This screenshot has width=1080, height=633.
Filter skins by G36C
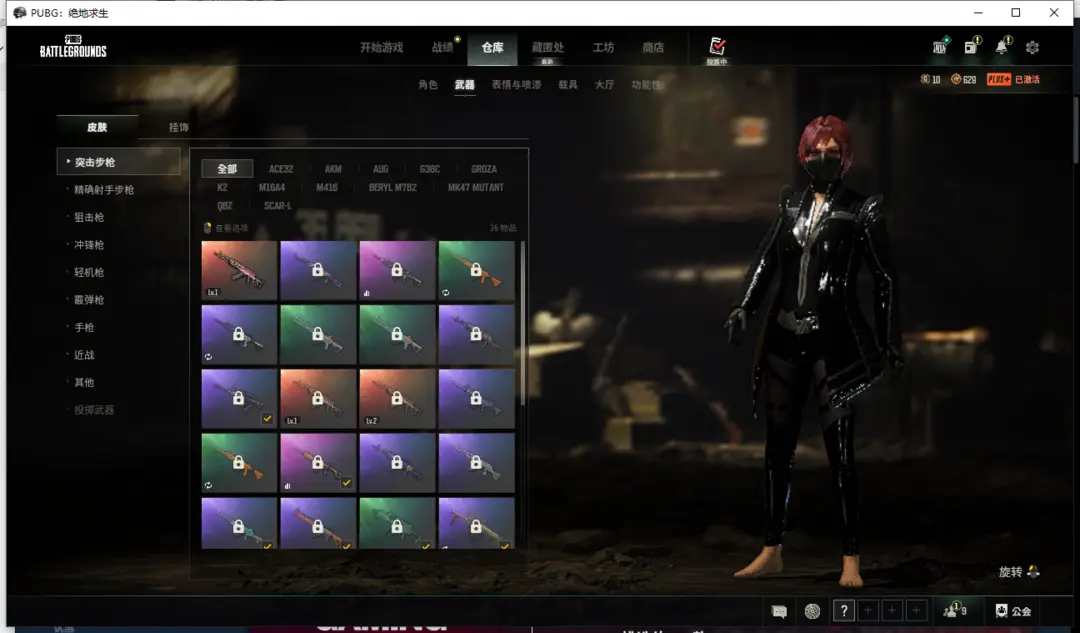click(x=430, y=169)
